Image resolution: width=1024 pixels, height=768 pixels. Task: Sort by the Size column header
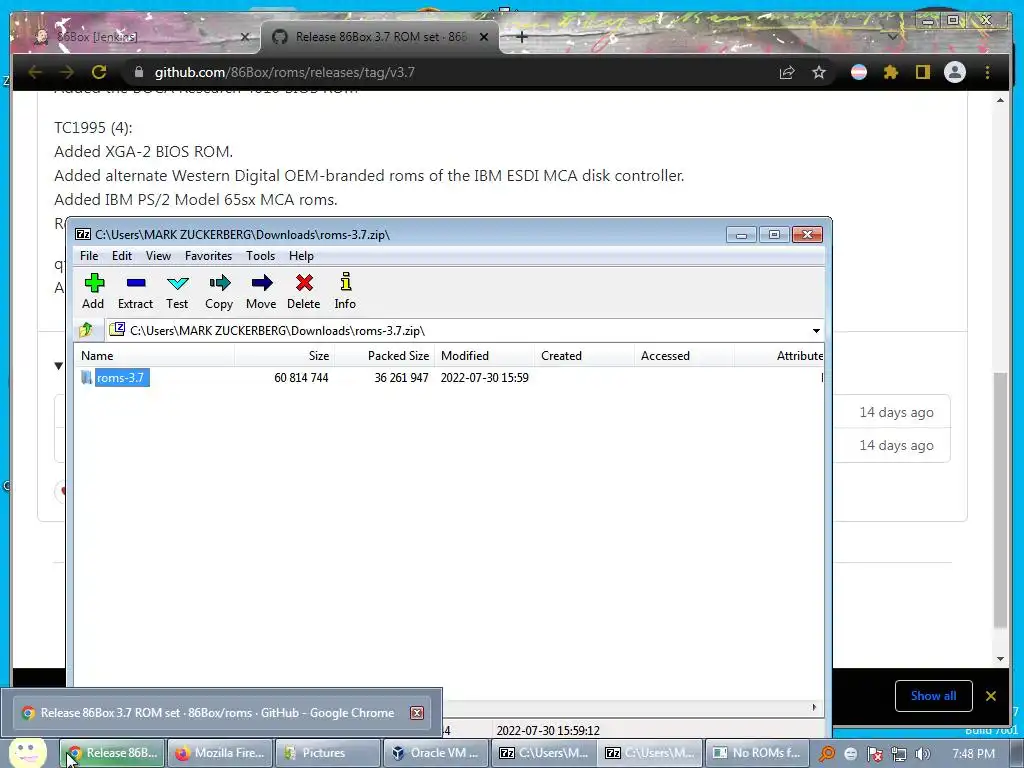pos(285,356)
